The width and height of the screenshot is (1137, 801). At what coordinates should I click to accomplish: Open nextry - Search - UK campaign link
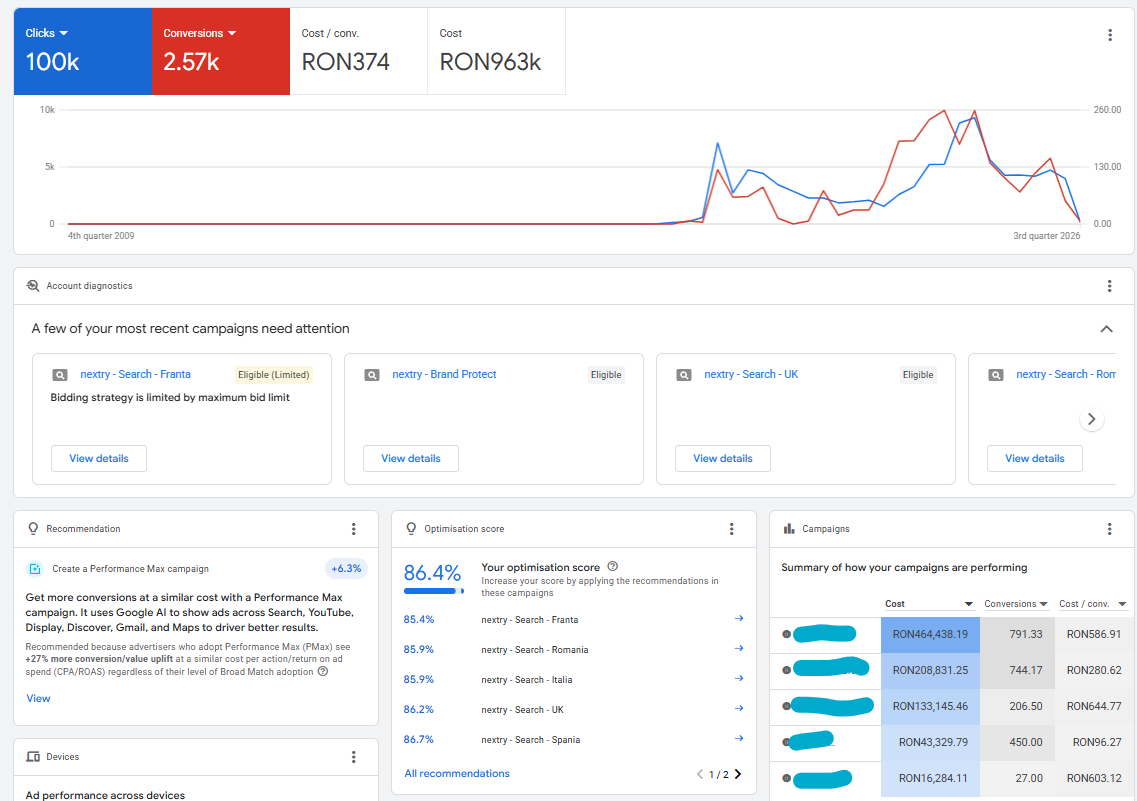coord(751,374)
